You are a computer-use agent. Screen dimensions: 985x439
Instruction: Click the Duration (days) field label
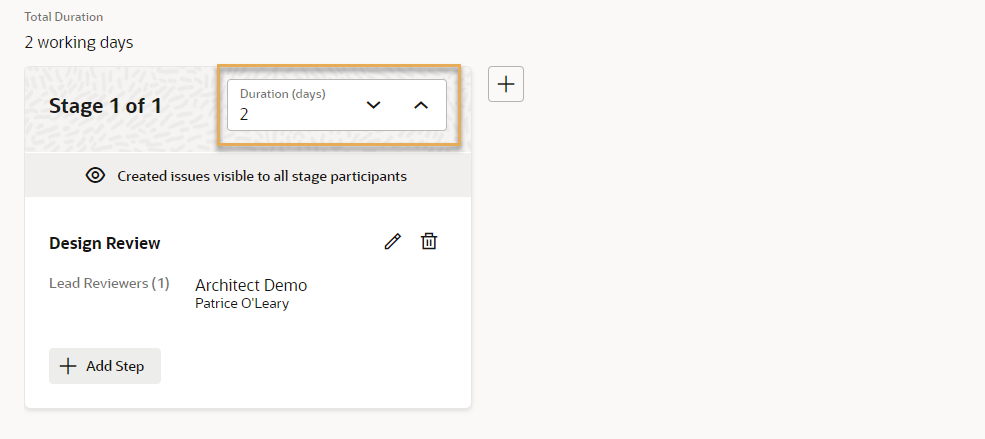coord(283,94)
